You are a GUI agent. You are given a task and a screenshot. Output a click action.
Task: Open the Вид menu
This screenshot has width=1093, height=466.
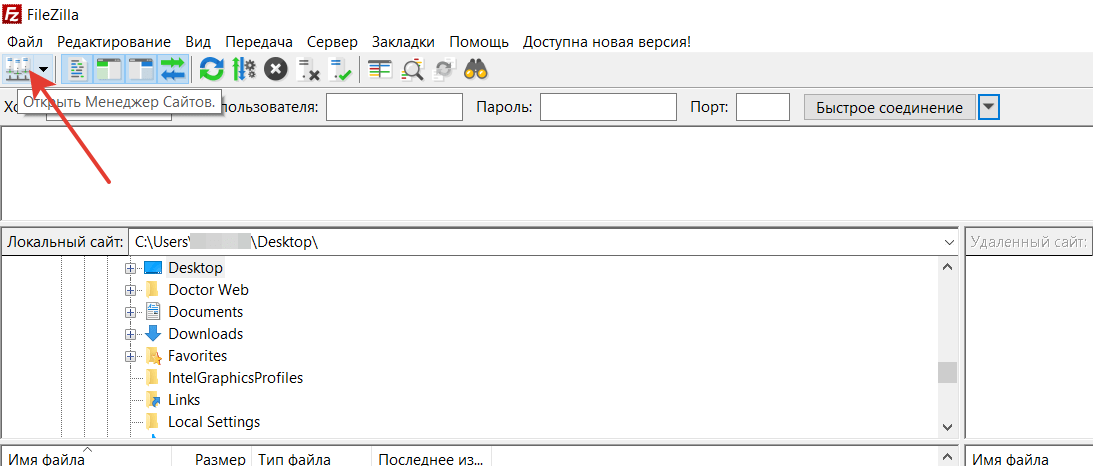199,42
